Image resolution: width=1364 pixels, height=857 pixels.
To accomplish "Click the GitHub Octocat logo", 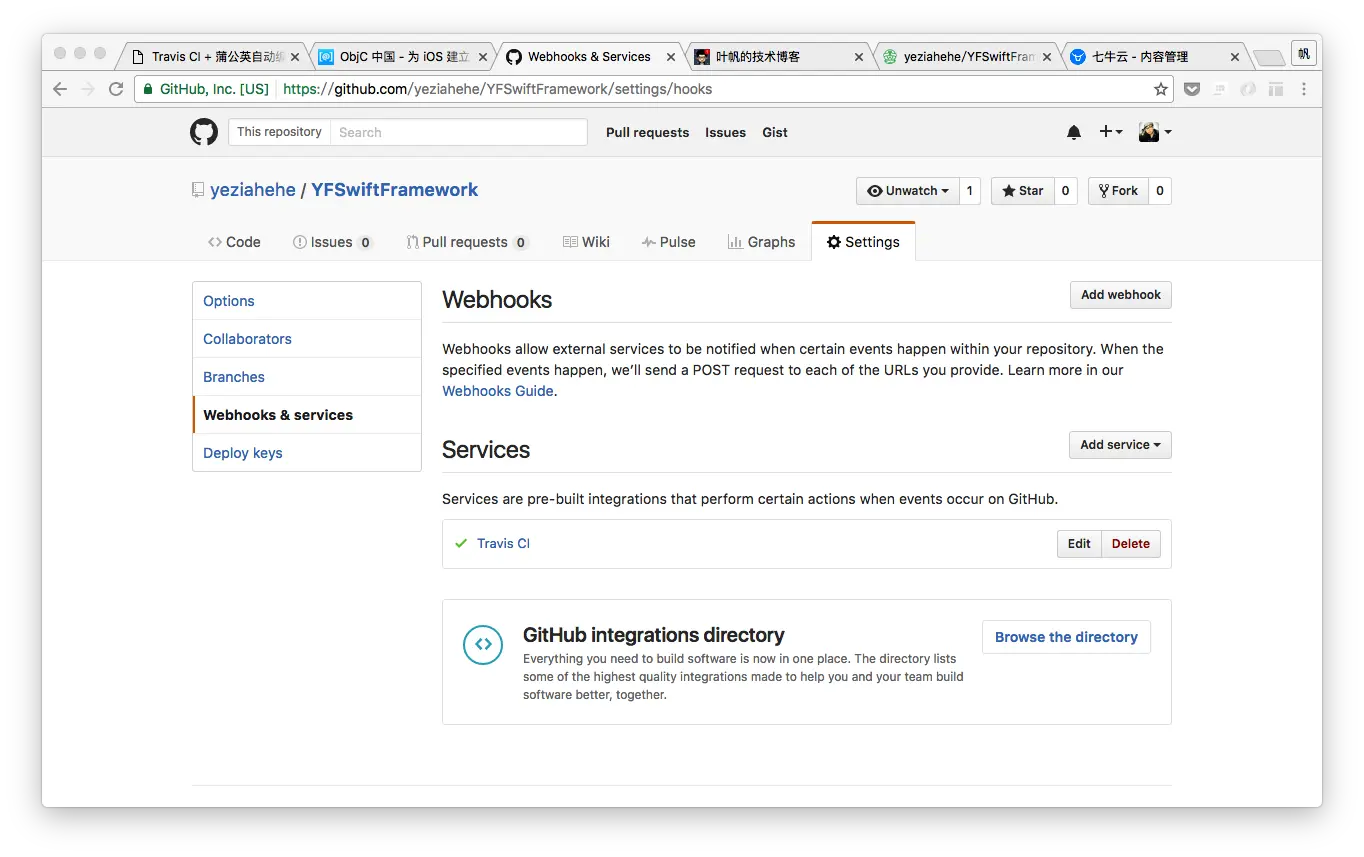I will [x=203, y=131].
